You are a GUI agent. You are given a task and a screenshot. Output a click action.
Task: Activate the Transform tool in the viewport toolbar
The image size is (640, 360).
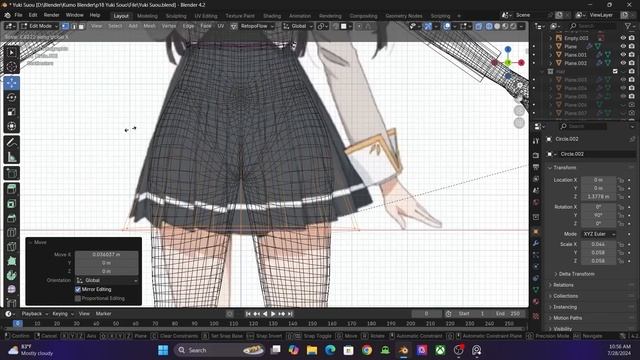(11, 126)
